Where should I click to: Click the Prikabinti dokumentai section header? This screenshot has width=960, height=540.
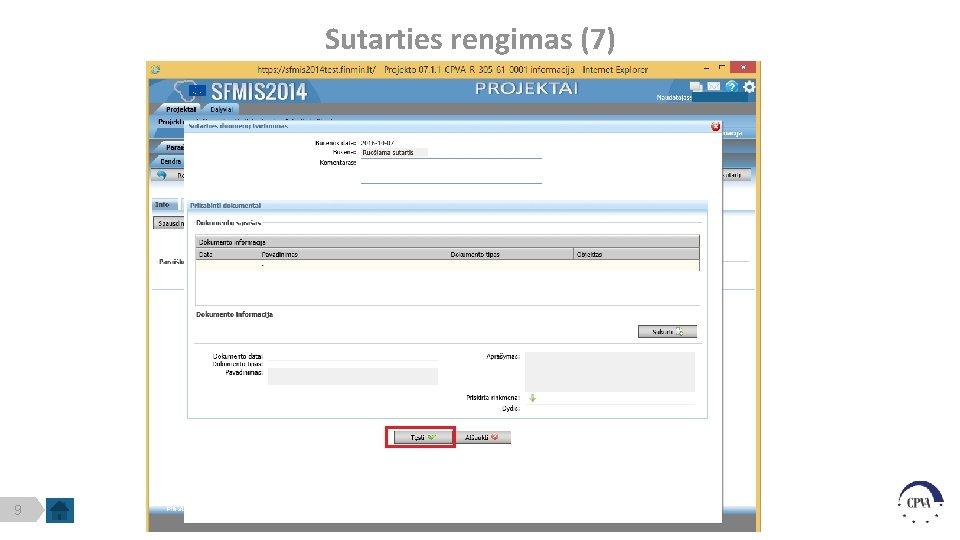(x=447, y=206)
